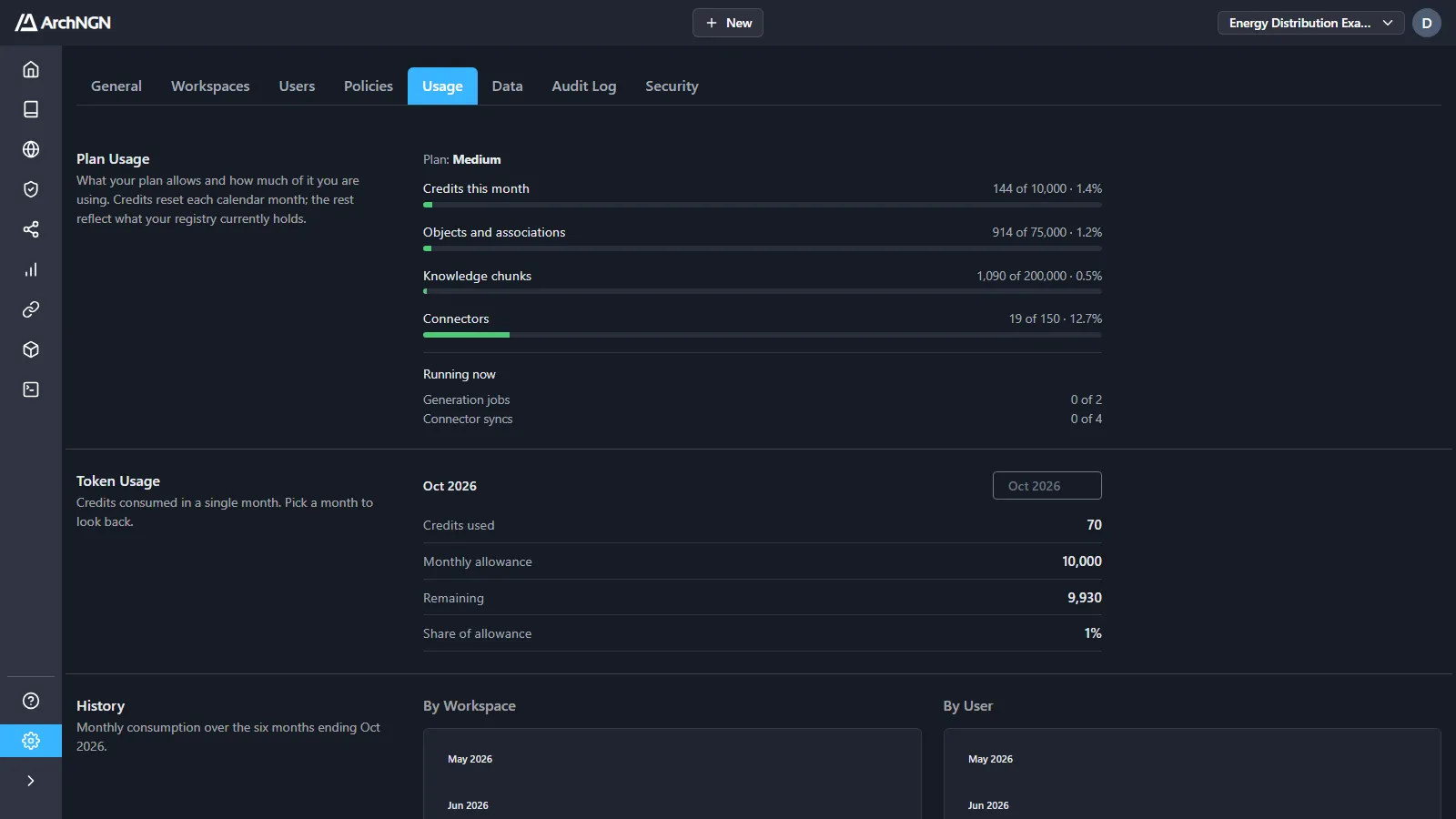
Task: Open the globe icon in sidebar
Action: 31,149
